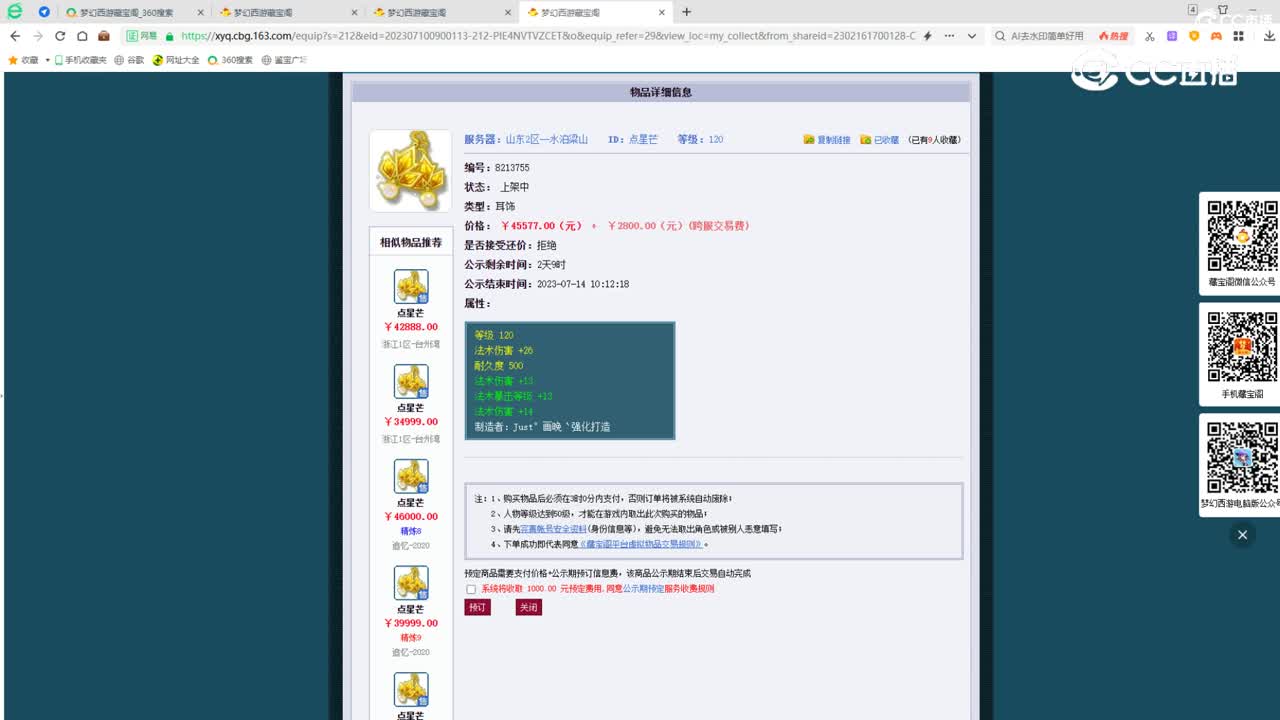Click the ¥39999.00 price text
This screenshot has width=1280, height=720.
point(411,623)
